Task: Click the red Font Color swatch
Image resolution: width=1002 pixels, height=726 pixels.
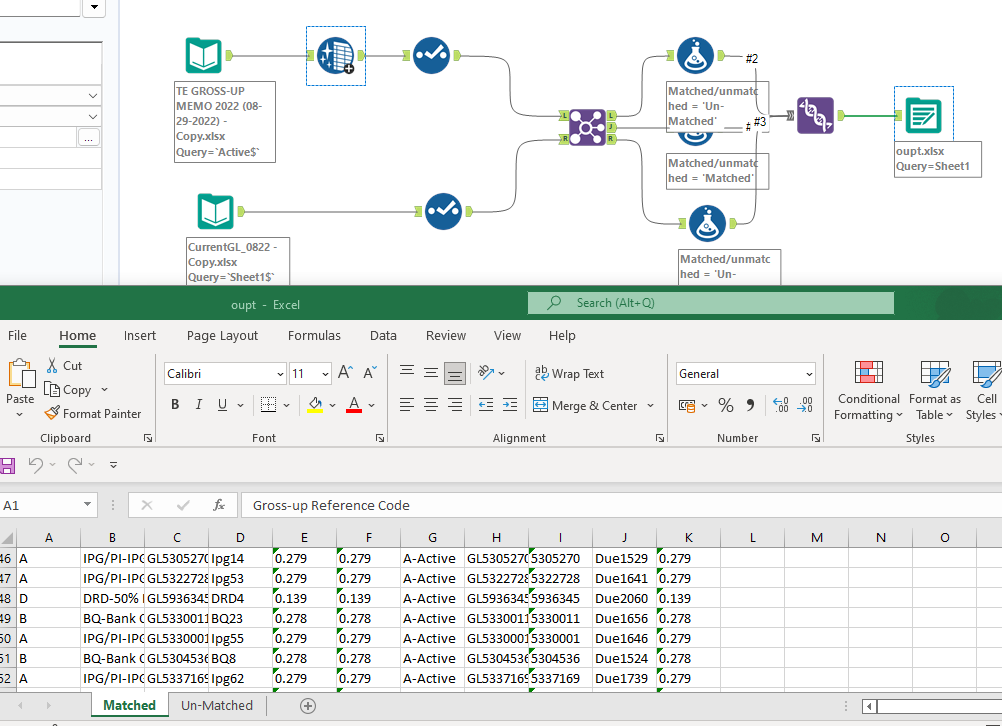Action: [x=354, y=404]
